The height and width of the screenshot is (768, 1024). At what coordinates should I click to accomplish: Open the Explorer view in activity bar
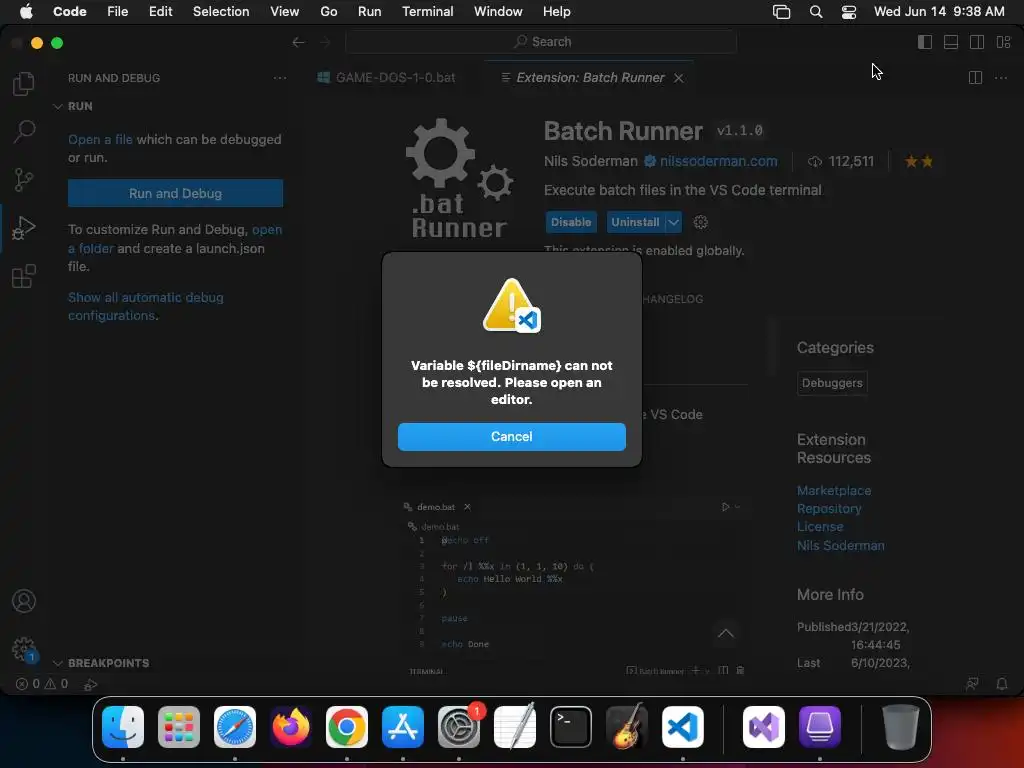24,84
